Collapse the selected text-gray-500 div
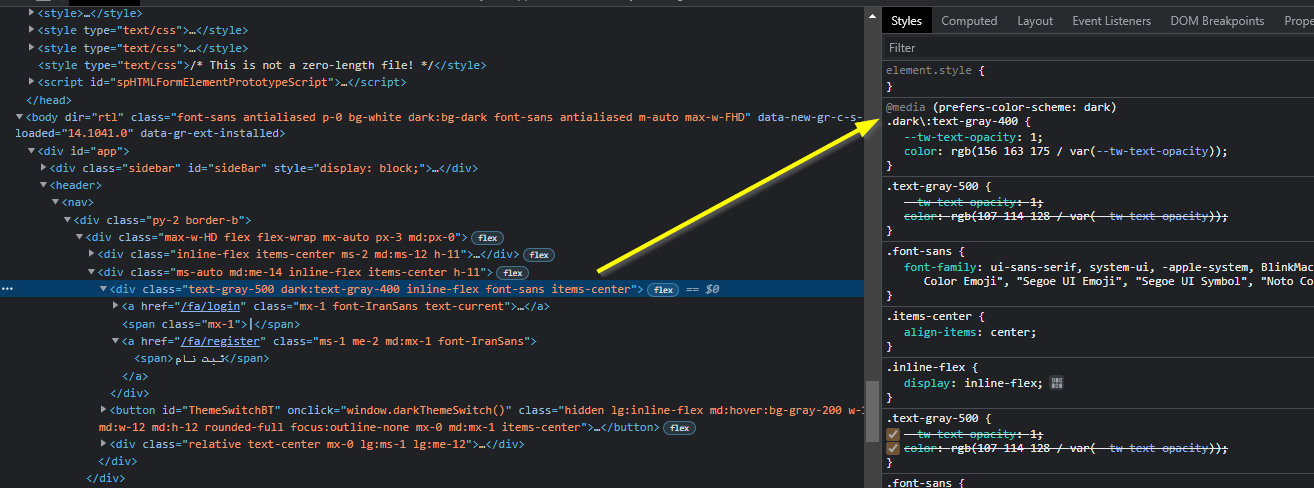 103,289
